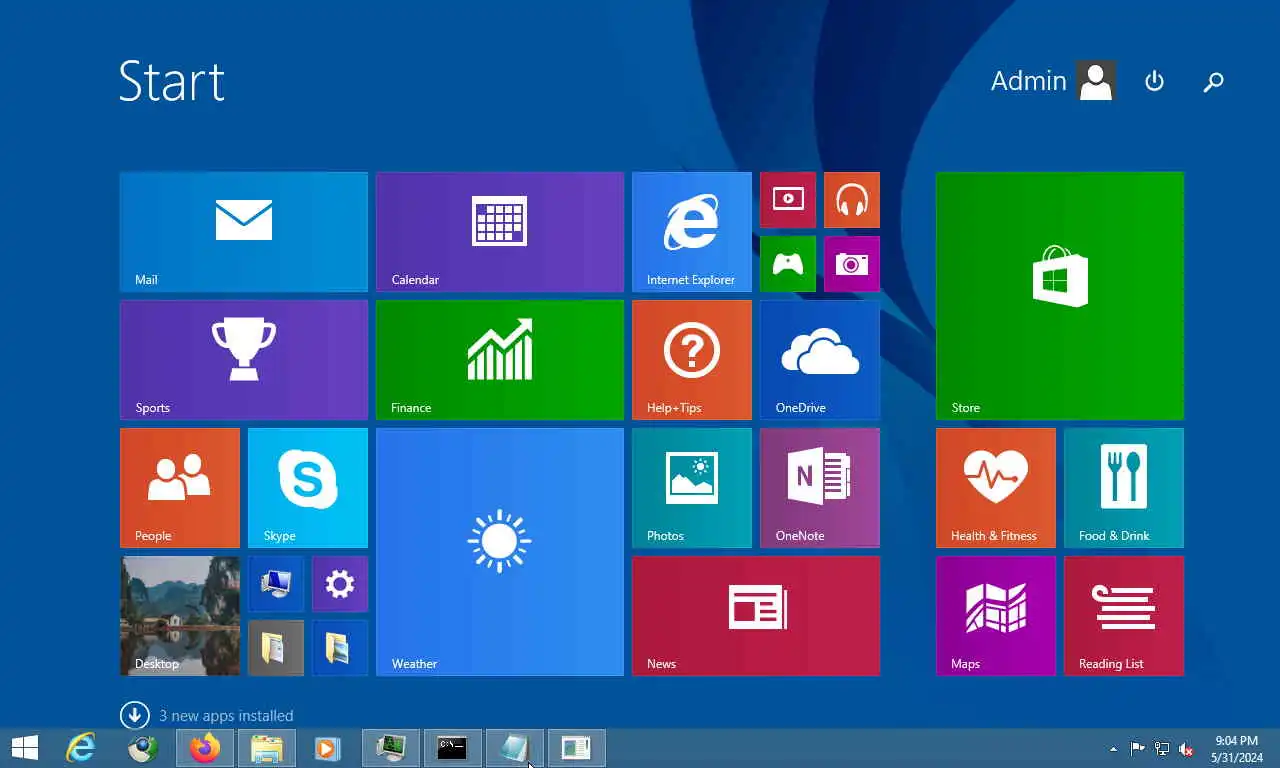Launch Internet Explorer from the taskbar

click(x=80, y=748)
